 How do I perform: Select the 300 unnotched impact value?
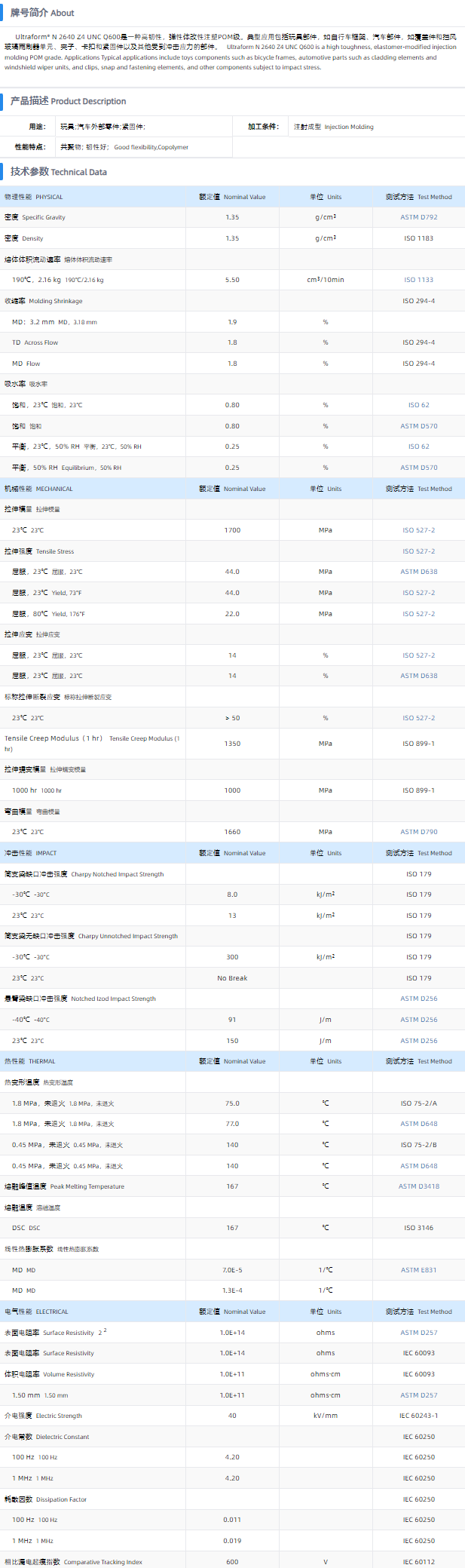(x=232, y=957)
